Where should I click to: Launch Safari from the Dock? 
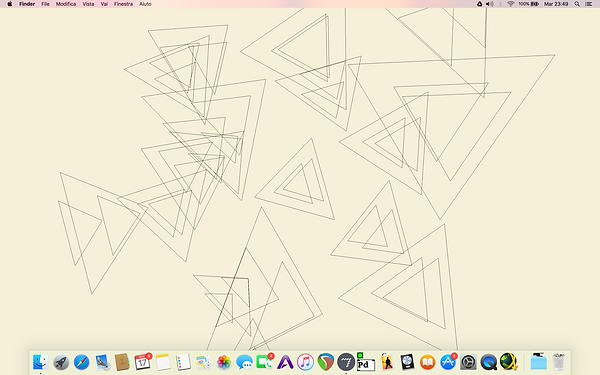pyautogui.click(x=82, y=362)
